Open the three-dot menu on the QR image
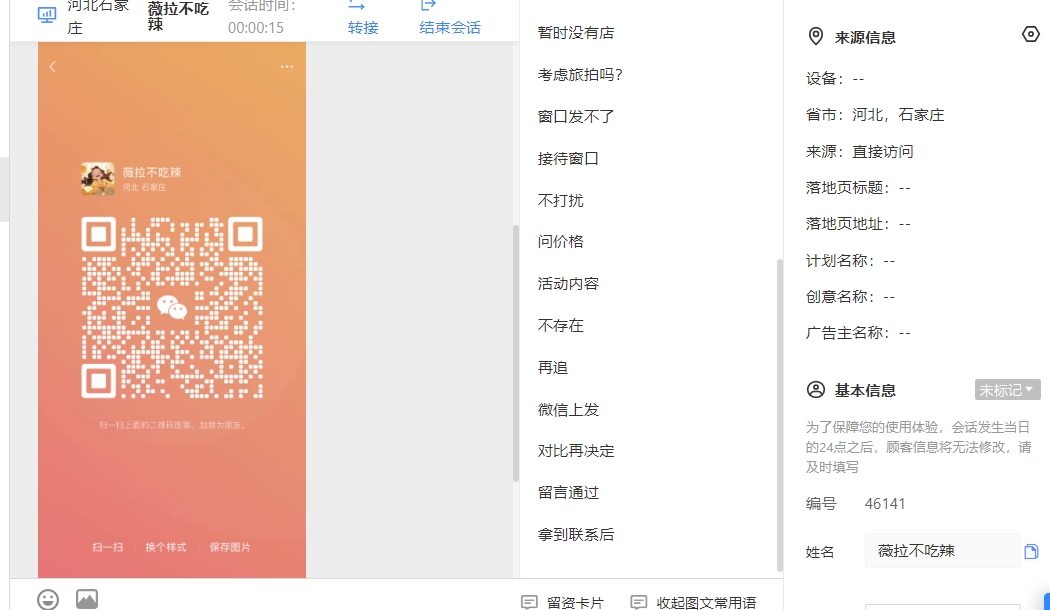Screen dimensions: 1050x610 pyautogui.click(x=287, y=67)
